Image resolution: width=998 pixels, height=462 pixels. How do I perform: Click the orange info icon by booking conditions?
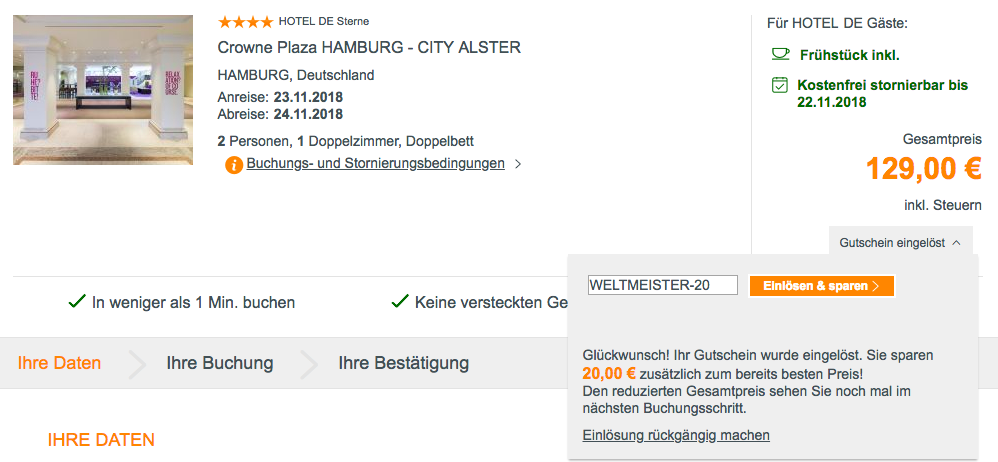coord(234,165)
